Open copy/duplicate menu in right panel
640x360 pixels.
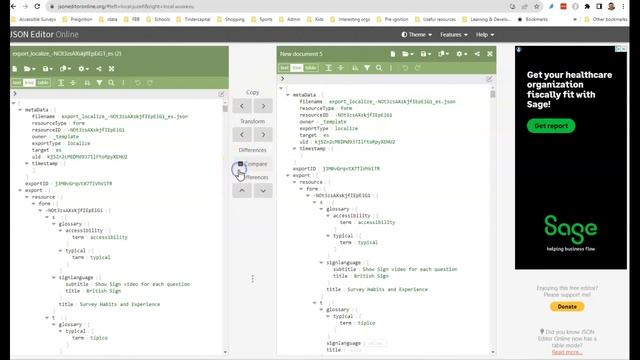pyautogui.click(x=443, y=54)
